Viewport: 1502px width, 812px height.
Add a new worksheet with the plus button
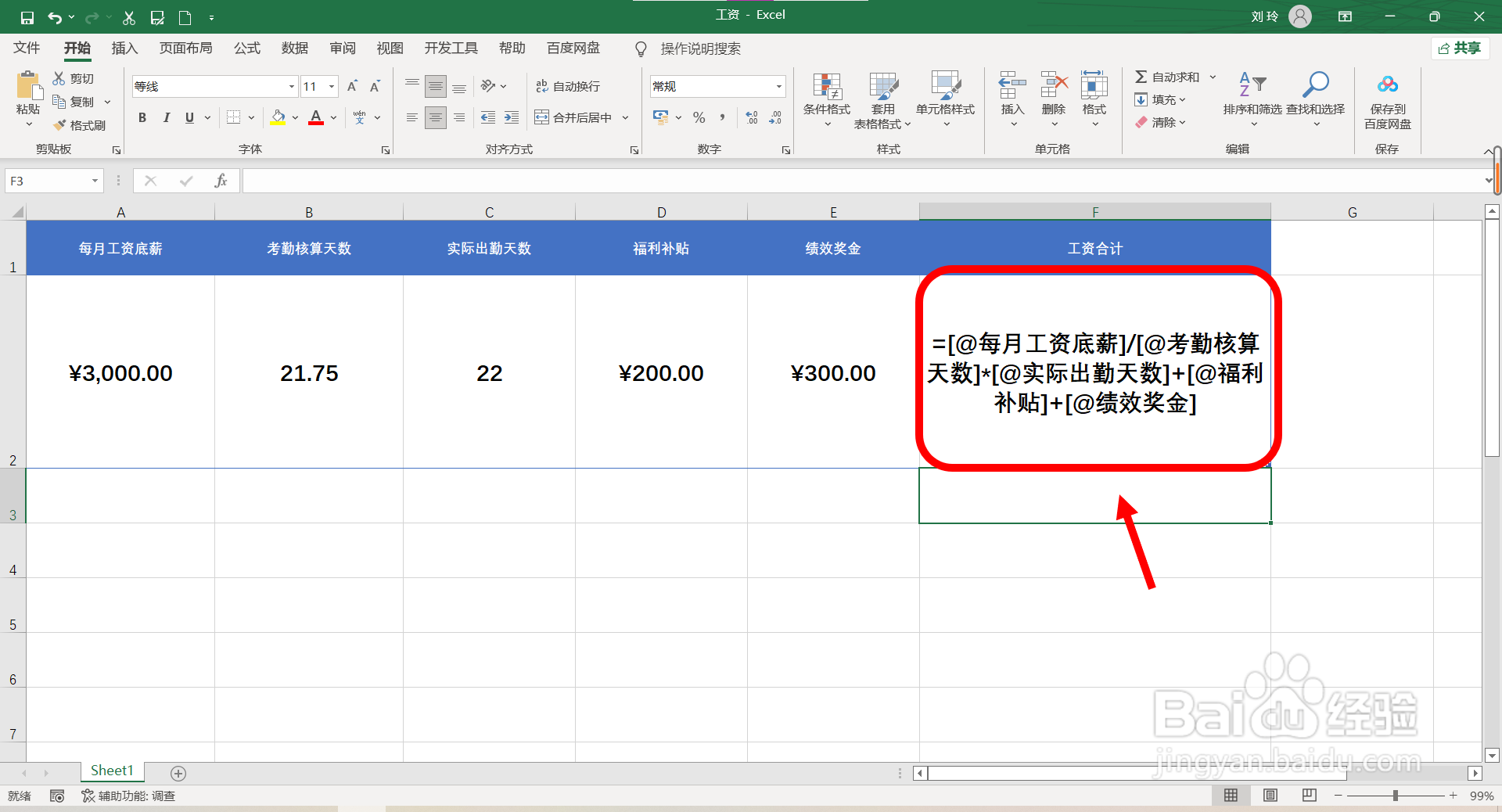[178, 774]
